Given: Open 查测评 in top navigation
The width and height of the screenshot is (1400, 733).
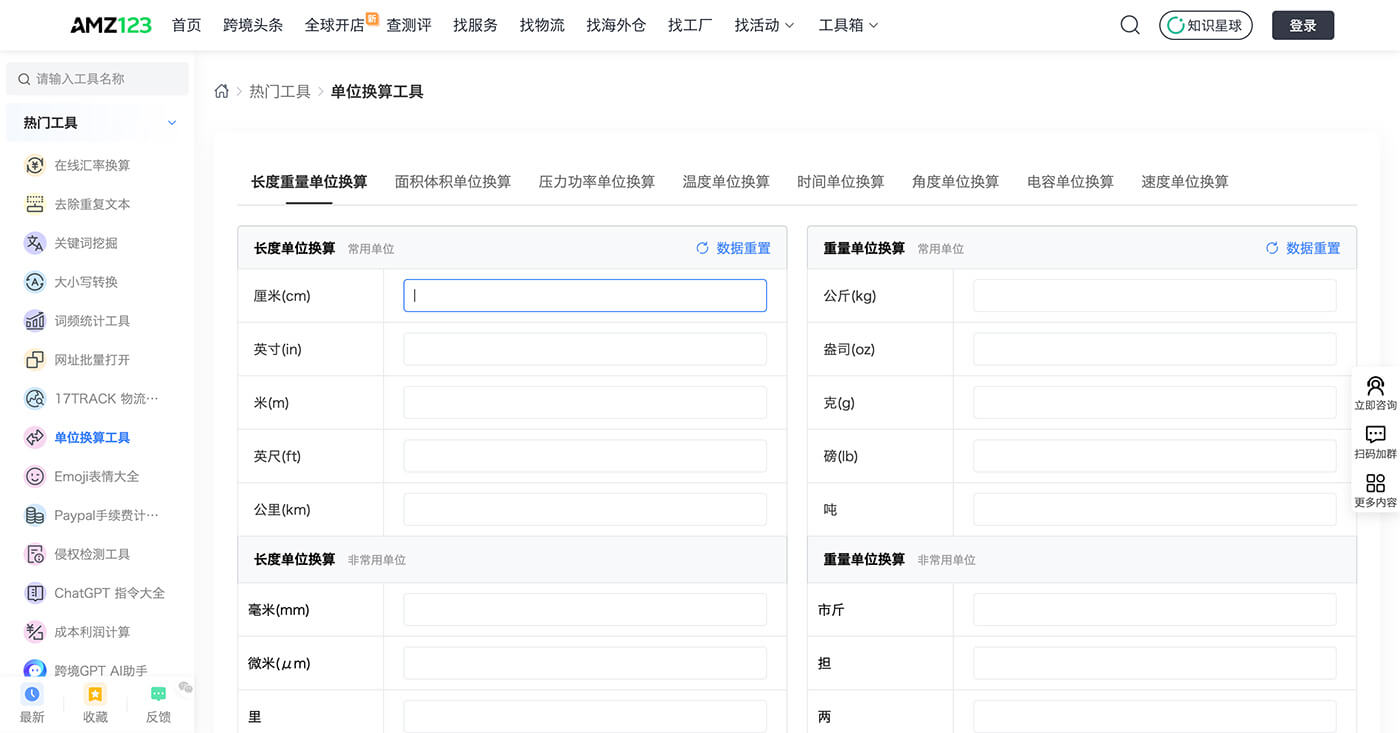Looking at the screenshot, I should pos(409,25).
